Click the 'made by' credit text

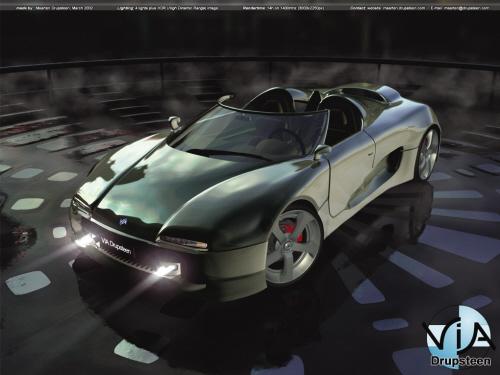[x=54, y=7]
